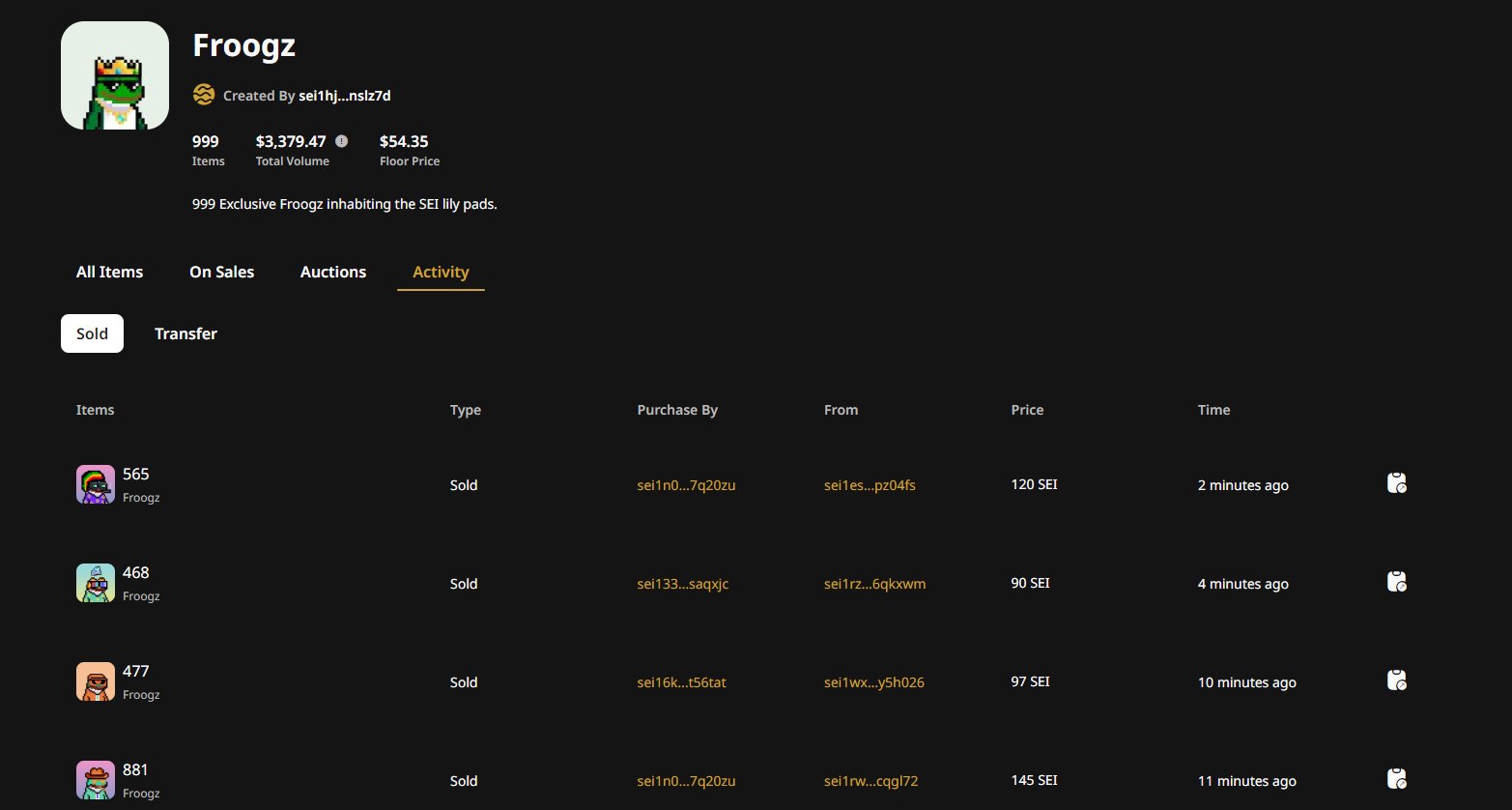Click the Type column header

(465, 410)
